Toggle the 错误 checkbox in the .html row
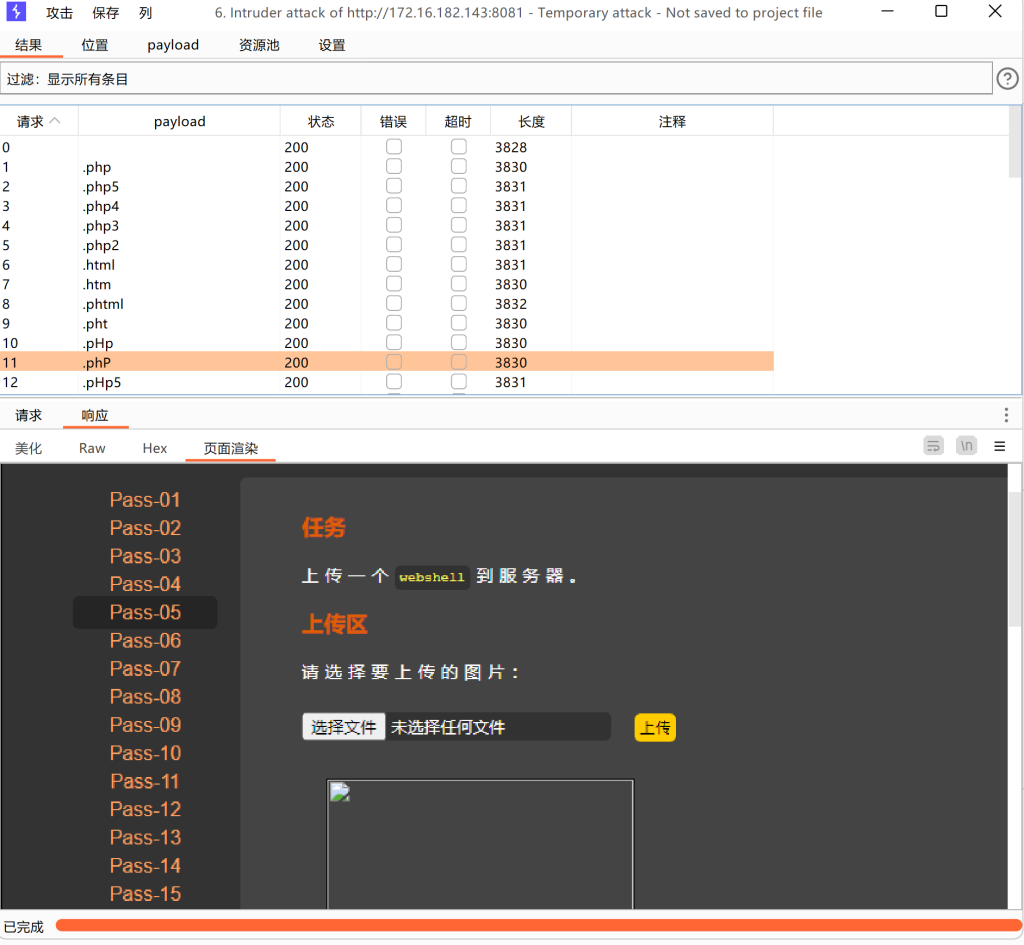The height and width of the screenshot is (945, 1024). coord(394,264)
